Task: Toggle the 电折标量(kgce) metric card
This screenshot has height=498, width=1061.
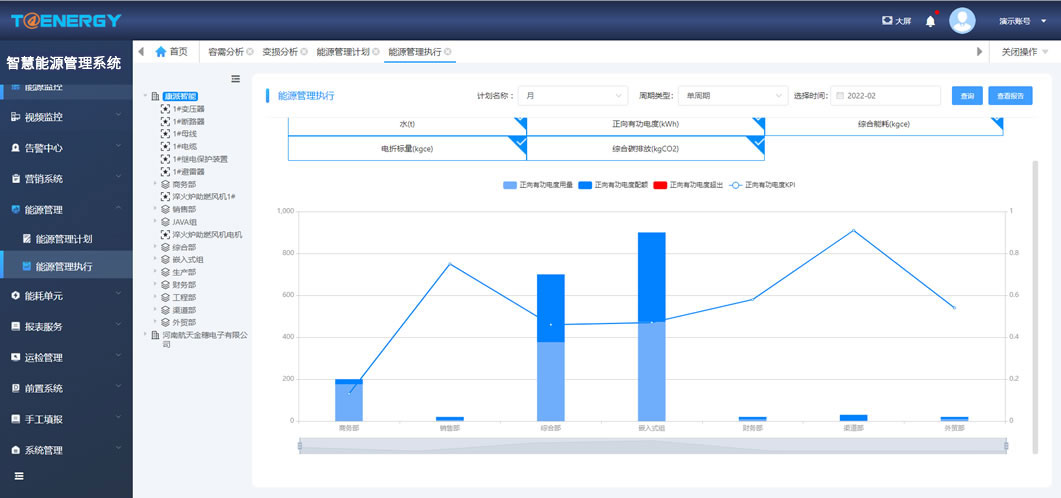Action: pos(407,148)
